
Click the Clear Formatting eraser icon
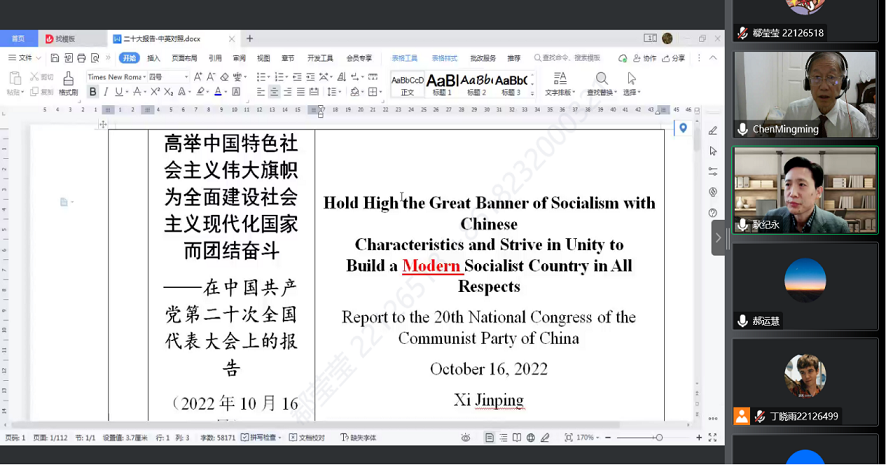pos(224,77)
